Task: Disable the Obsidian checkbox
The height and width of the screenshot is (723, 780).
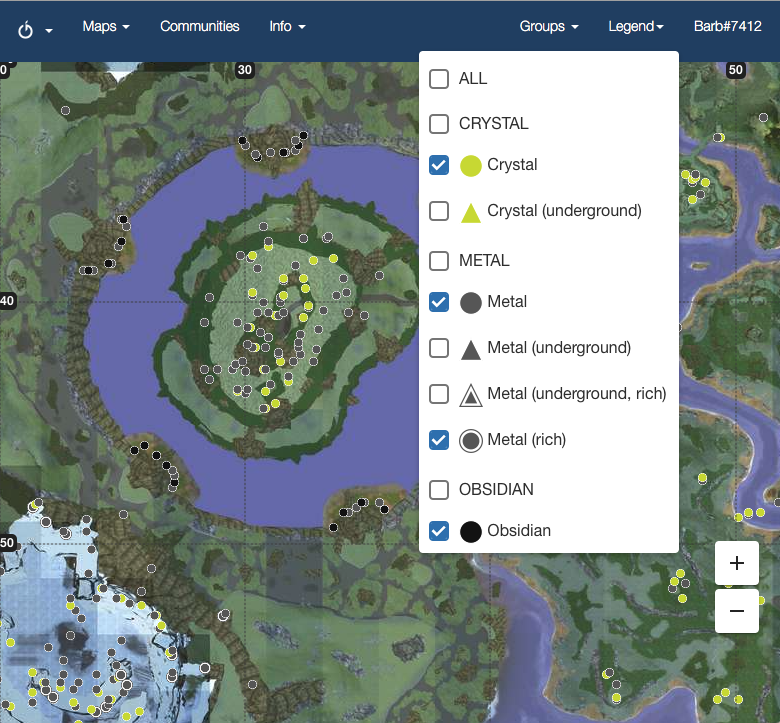Action: 439,531
